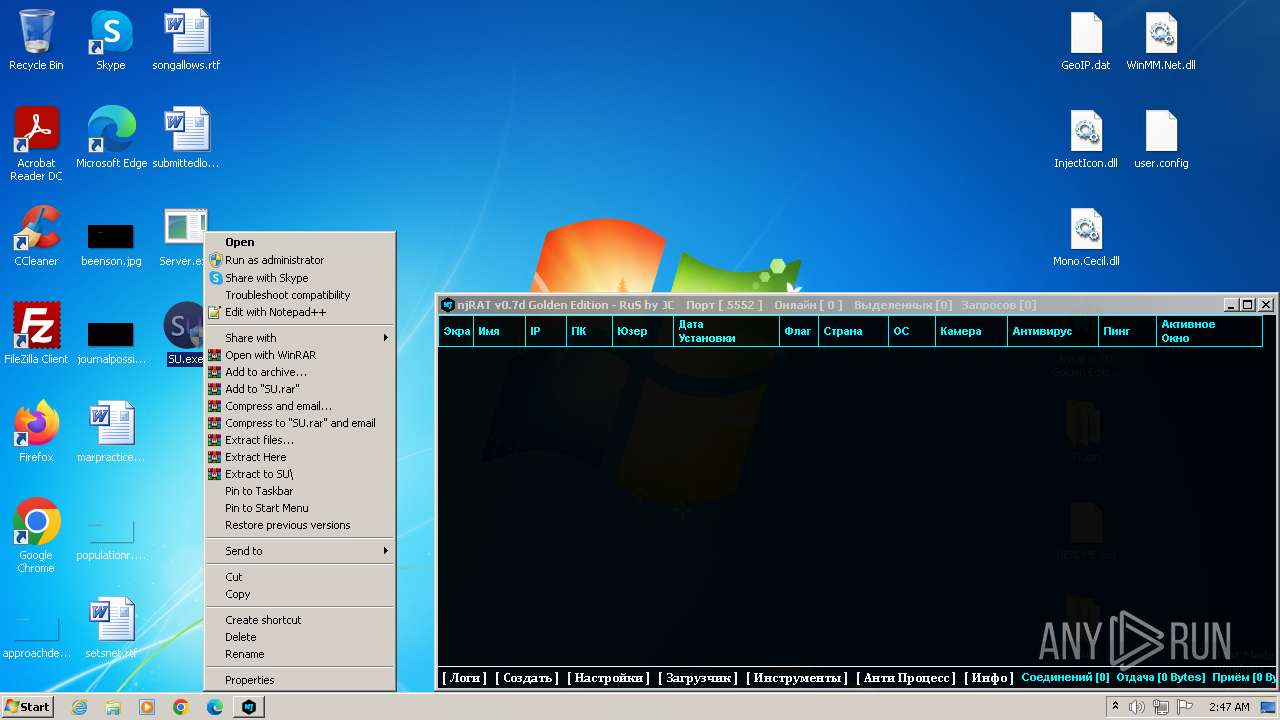The height and width of the screenshot is (720, 1280).
Task: Select the Server.exe file icon
Action: (184, 236)
